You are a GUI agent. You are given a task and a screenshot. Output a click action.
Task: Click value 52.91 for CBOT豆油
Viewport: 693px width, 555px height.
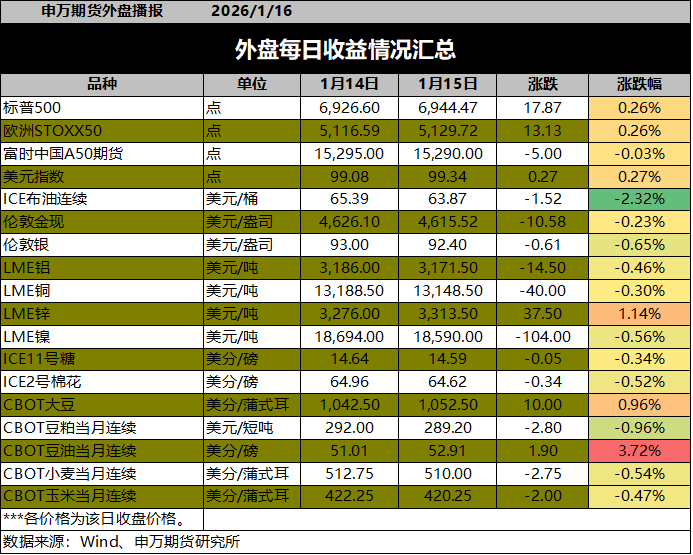[447, 451]
